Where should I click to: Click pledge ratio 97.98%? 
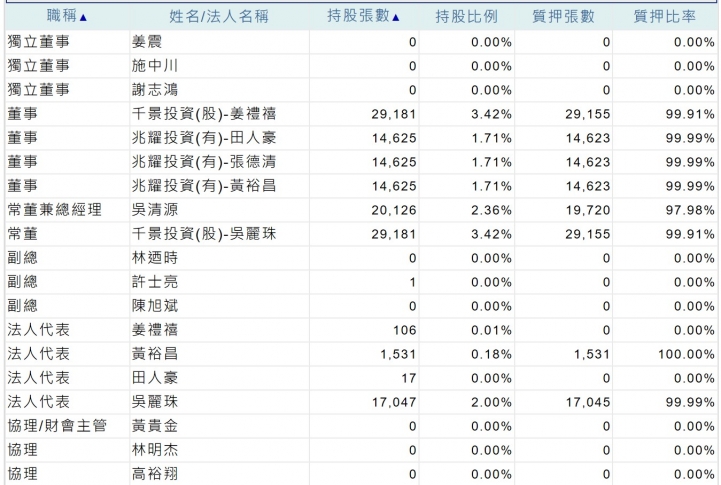point(690,210)
